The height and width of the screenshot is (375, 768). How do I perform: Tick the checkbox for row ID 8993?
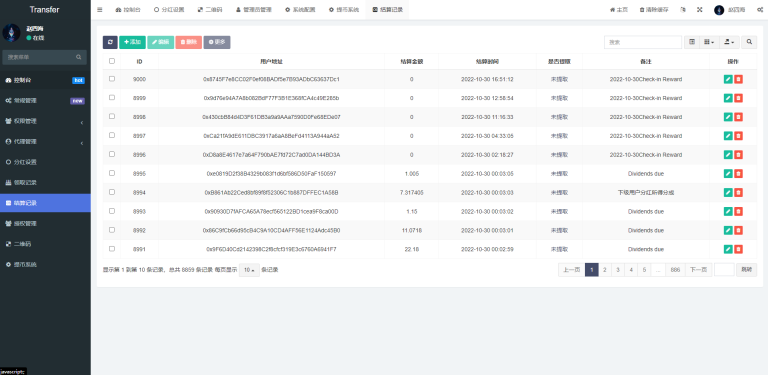point(112,211)
